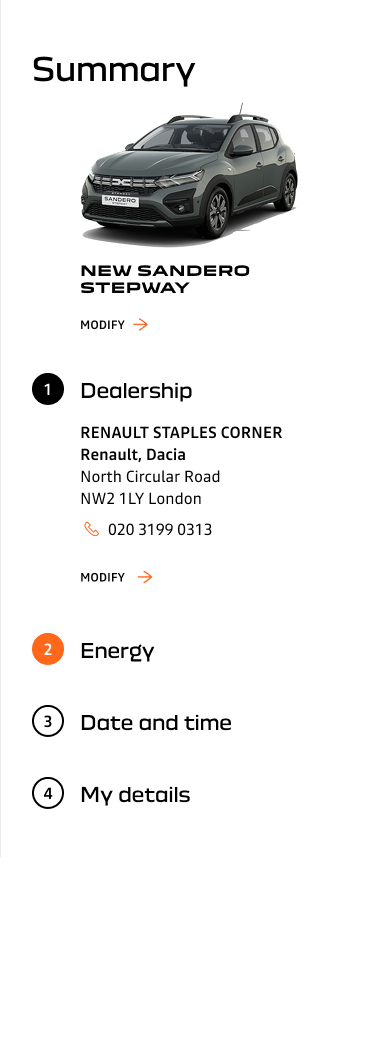Click the orange arrow beside the dealership's MODIFY link
This screenshot has width=390, height=1059.
pyautogui.click(x=145, y=577)
